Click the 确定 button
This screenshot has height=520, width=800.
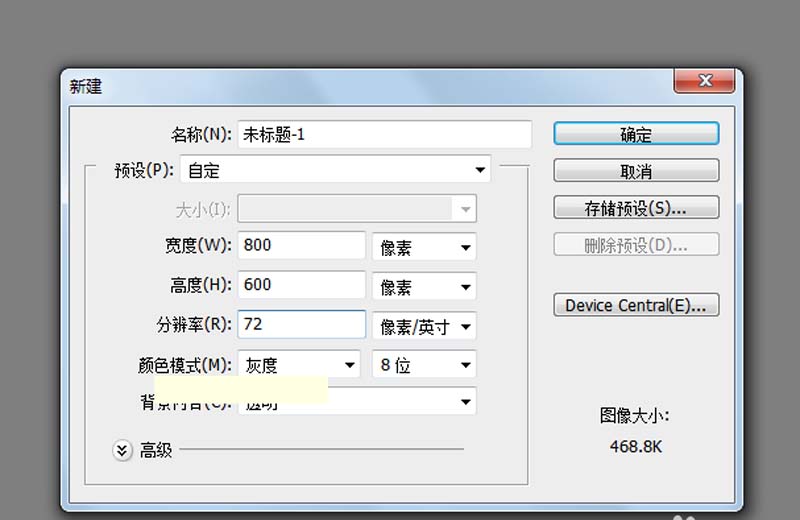point(636,134)
